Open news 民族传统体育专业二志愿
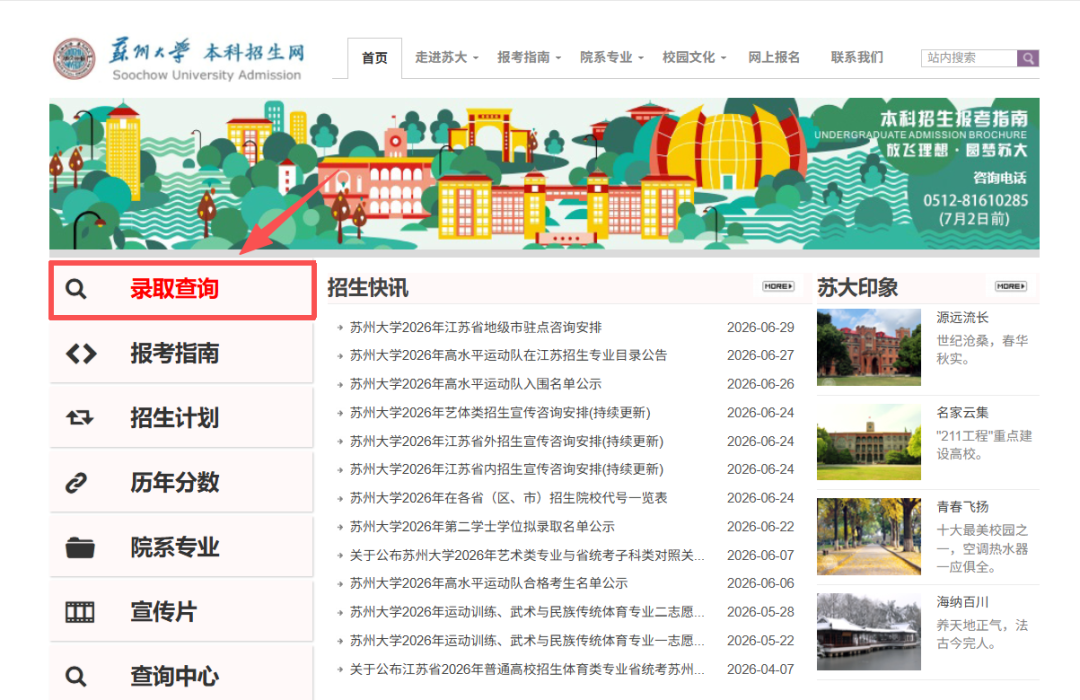1080x700 pixels. [527, 612]
